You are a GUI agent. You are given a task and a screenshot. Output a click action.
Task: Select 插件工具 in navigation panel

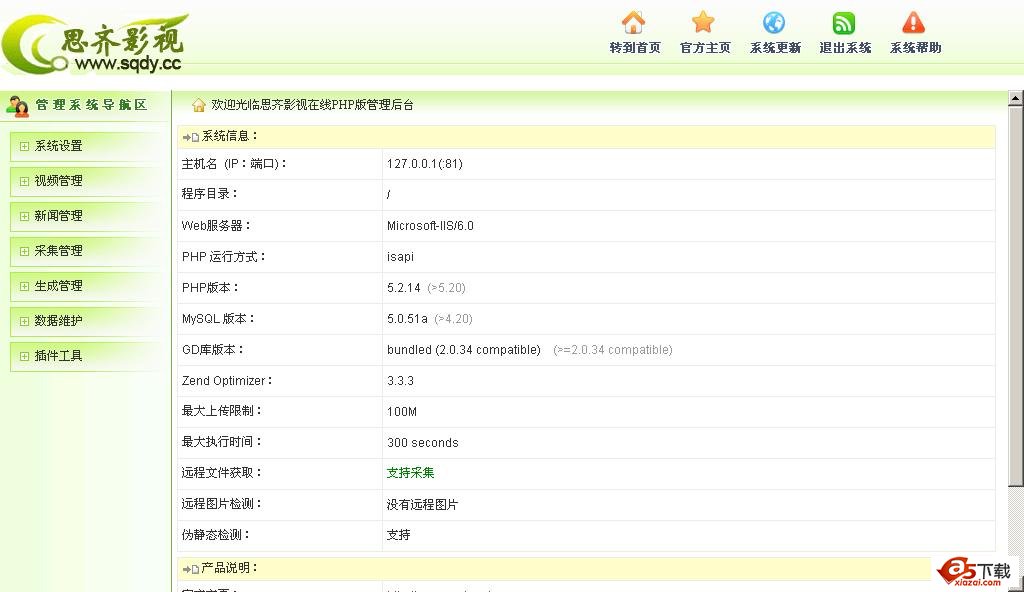[58, 356]
